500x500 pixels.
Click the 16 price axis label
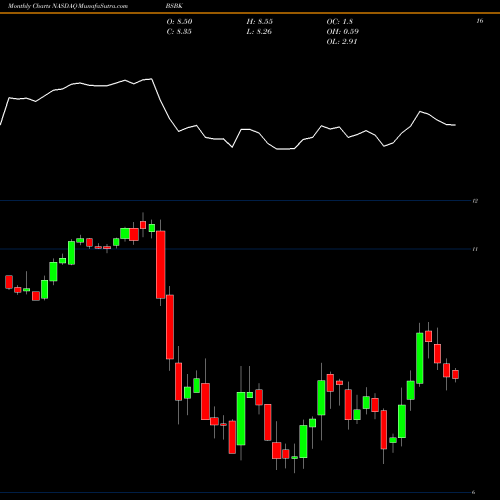(x=480, y=21)
